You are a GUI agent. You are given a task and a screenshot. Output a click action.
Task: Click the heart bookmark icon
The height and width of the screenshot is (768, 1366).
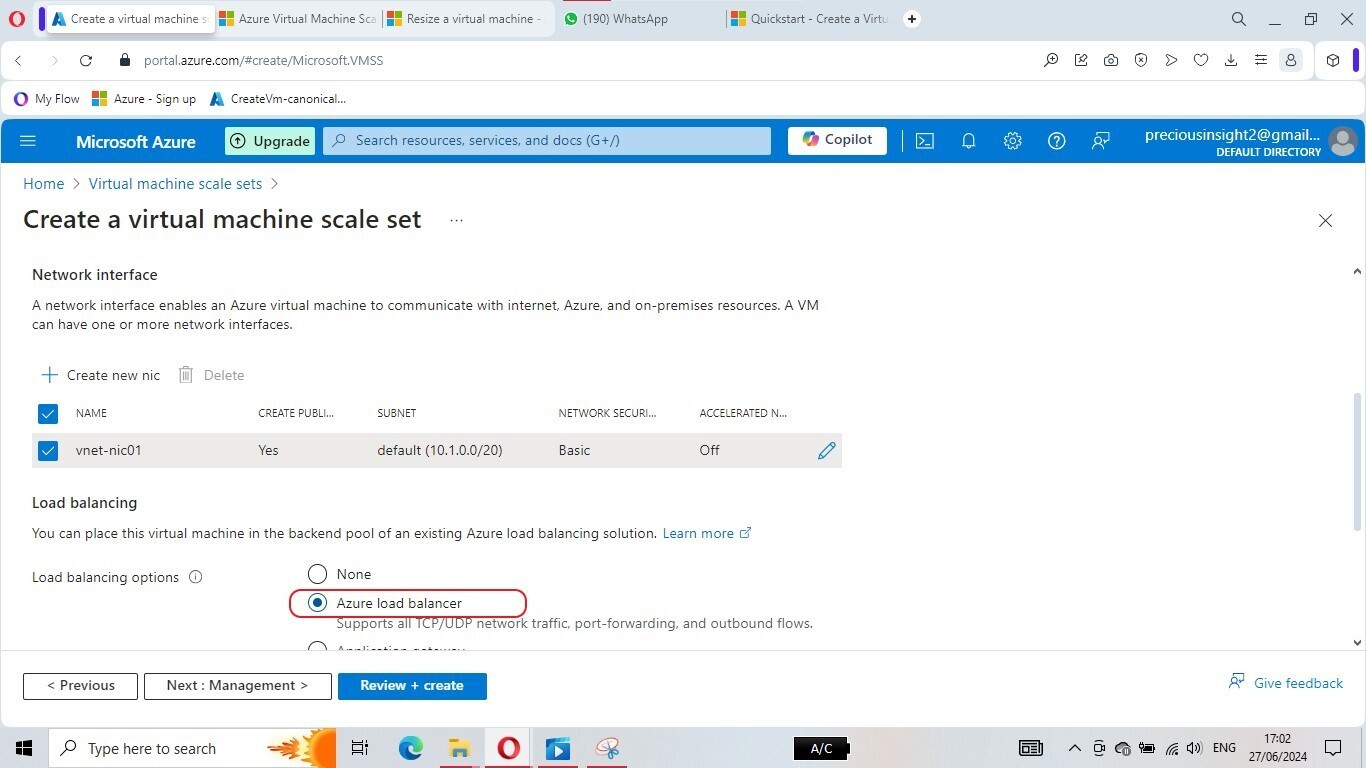[1201, 60]
